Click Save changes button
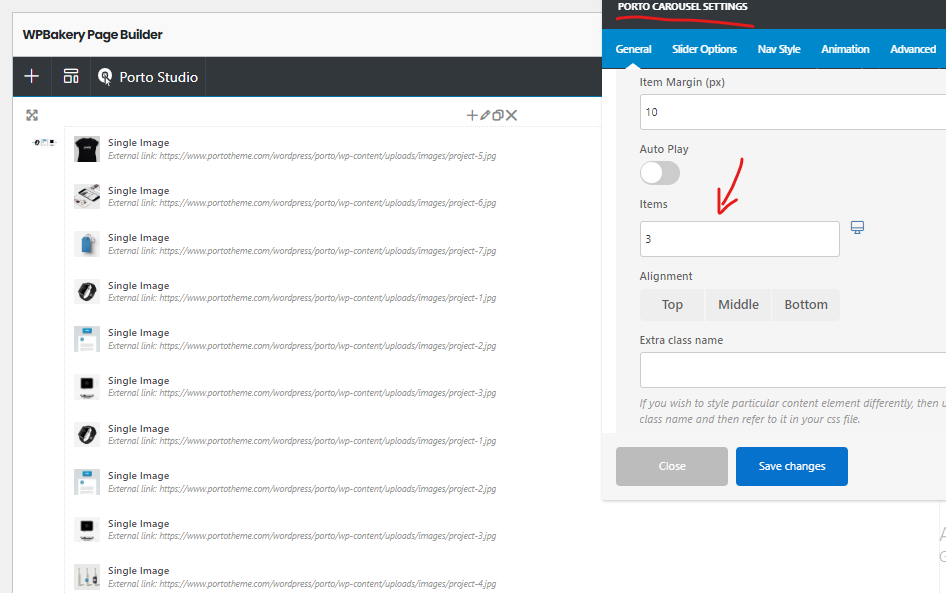Screen dimensions: 946x593 (792, 466)
